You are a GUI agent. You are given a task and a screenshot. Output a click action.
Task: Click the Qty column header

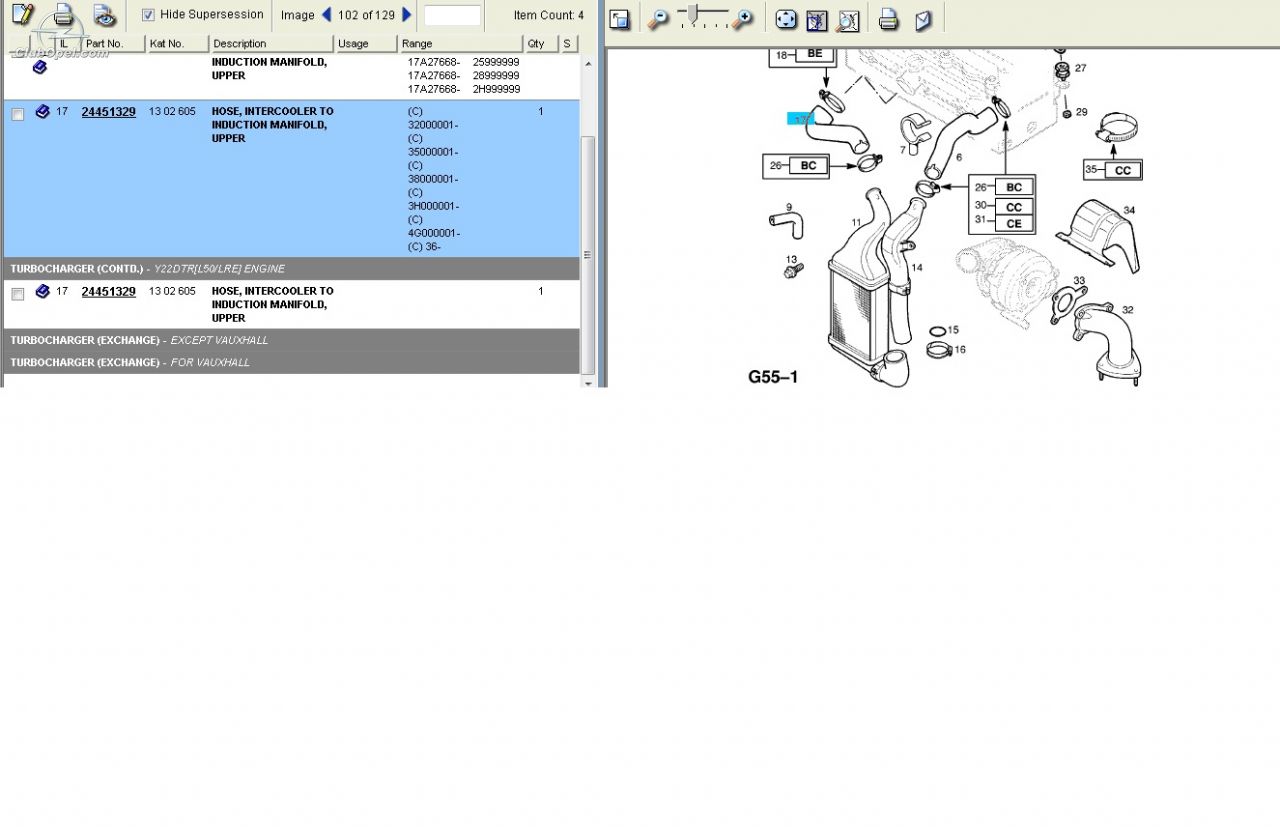tap(541, 44)
